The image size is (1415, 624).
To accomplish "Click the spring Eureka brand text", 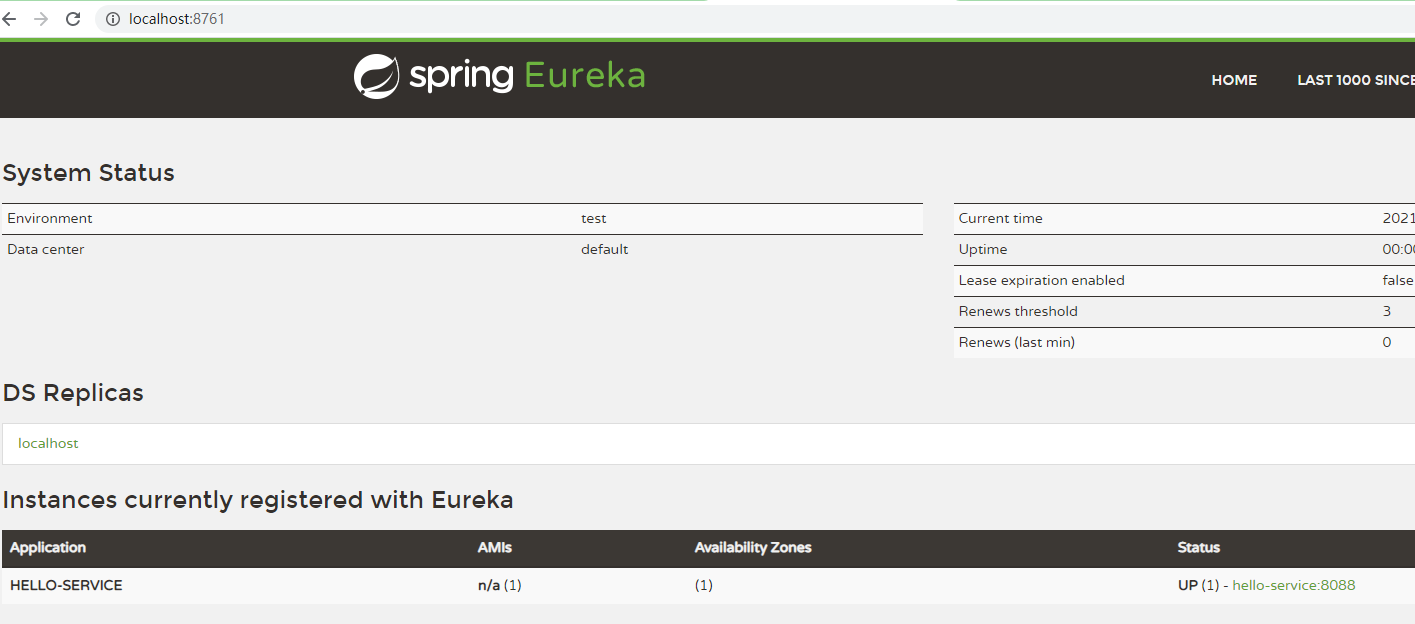I will 527,76.
